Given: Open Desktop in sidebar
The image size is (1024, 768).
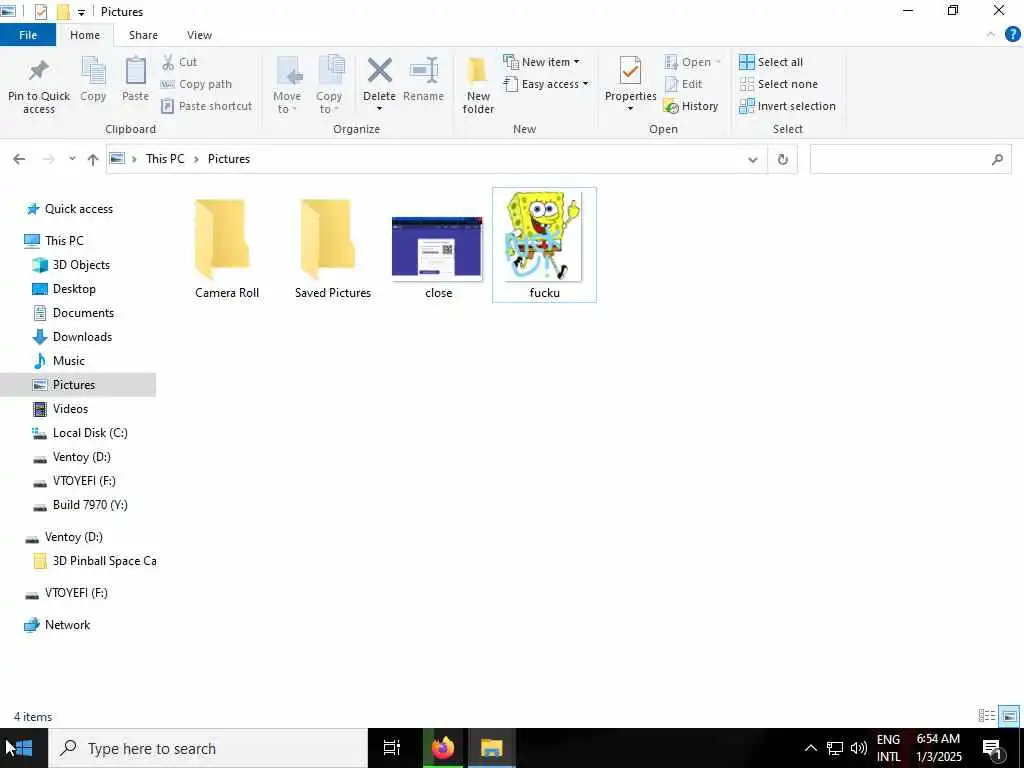Looking at the screenshot, I should coord(64,289).
